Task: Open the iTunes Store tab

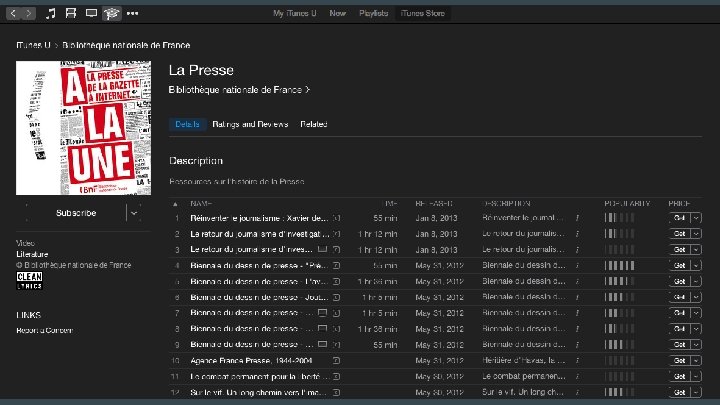Action: [422, 13]
